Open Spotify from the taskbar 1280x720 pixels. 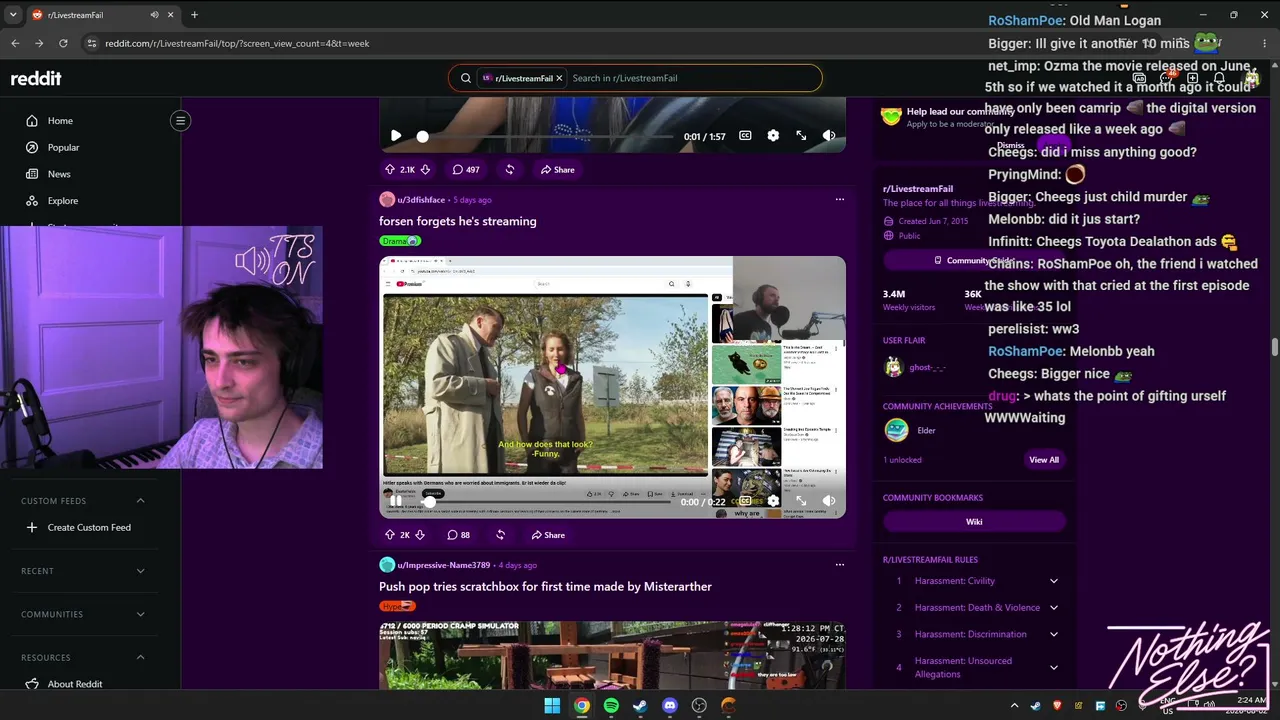click(x=611, y=706)
